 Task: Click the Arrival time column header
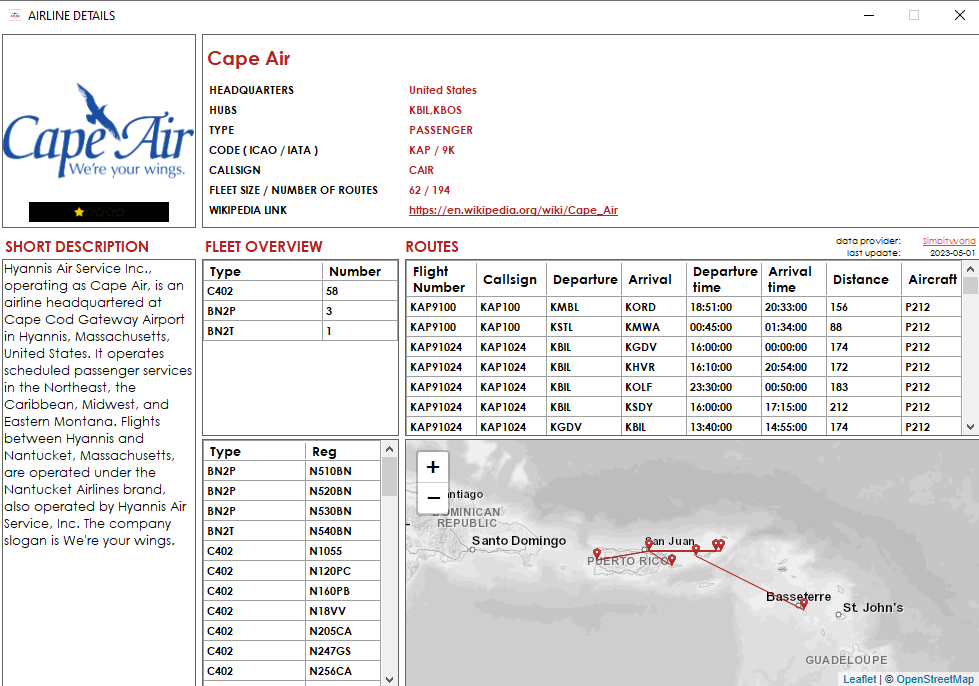coord(794,279)
